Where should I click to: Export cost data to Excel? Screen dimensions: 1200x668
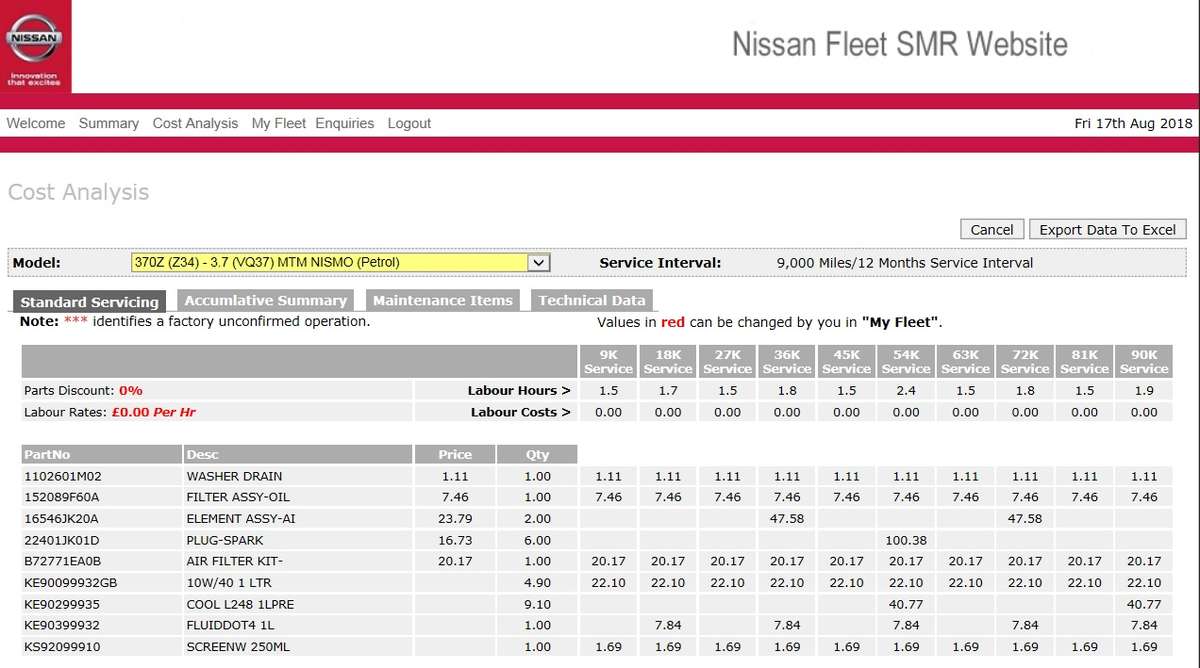pos(1107,229)
